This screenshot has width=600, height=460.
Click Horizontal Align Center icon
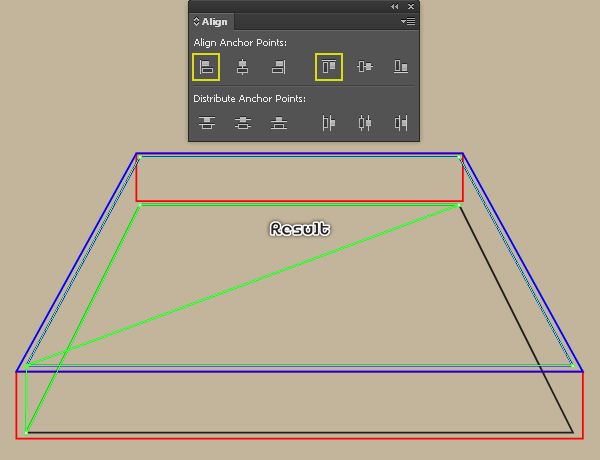pyautogui.click(x=242, y=67)
